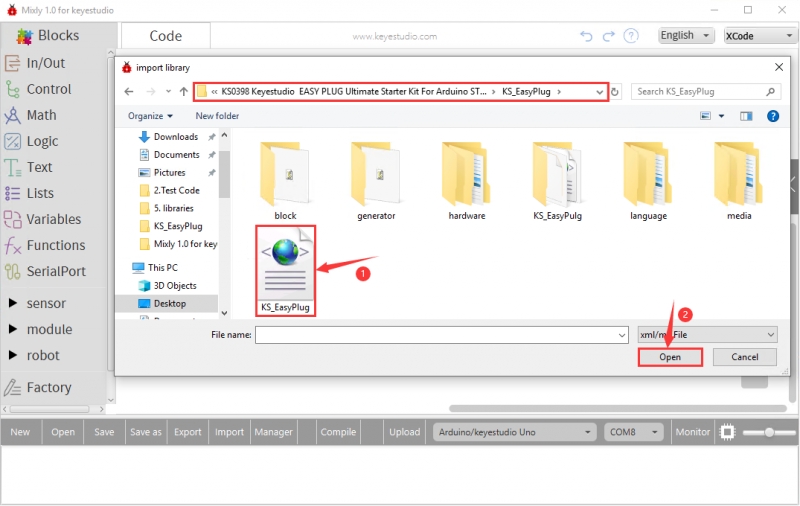Go up one folder level
The image size is (800, 506).
(x=184, y=92)
